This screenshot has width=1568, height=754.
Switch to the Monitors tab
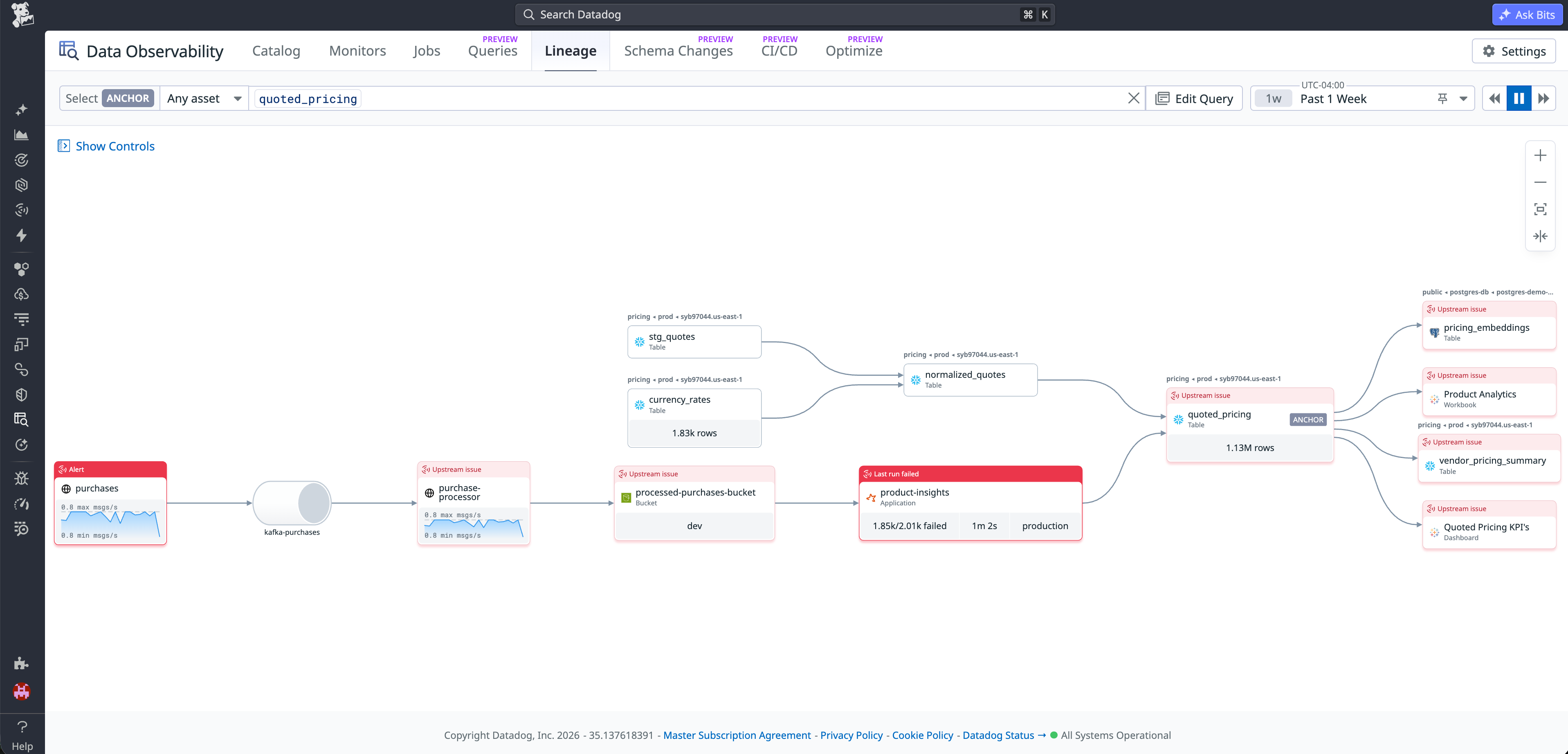[x=357, y=51]
